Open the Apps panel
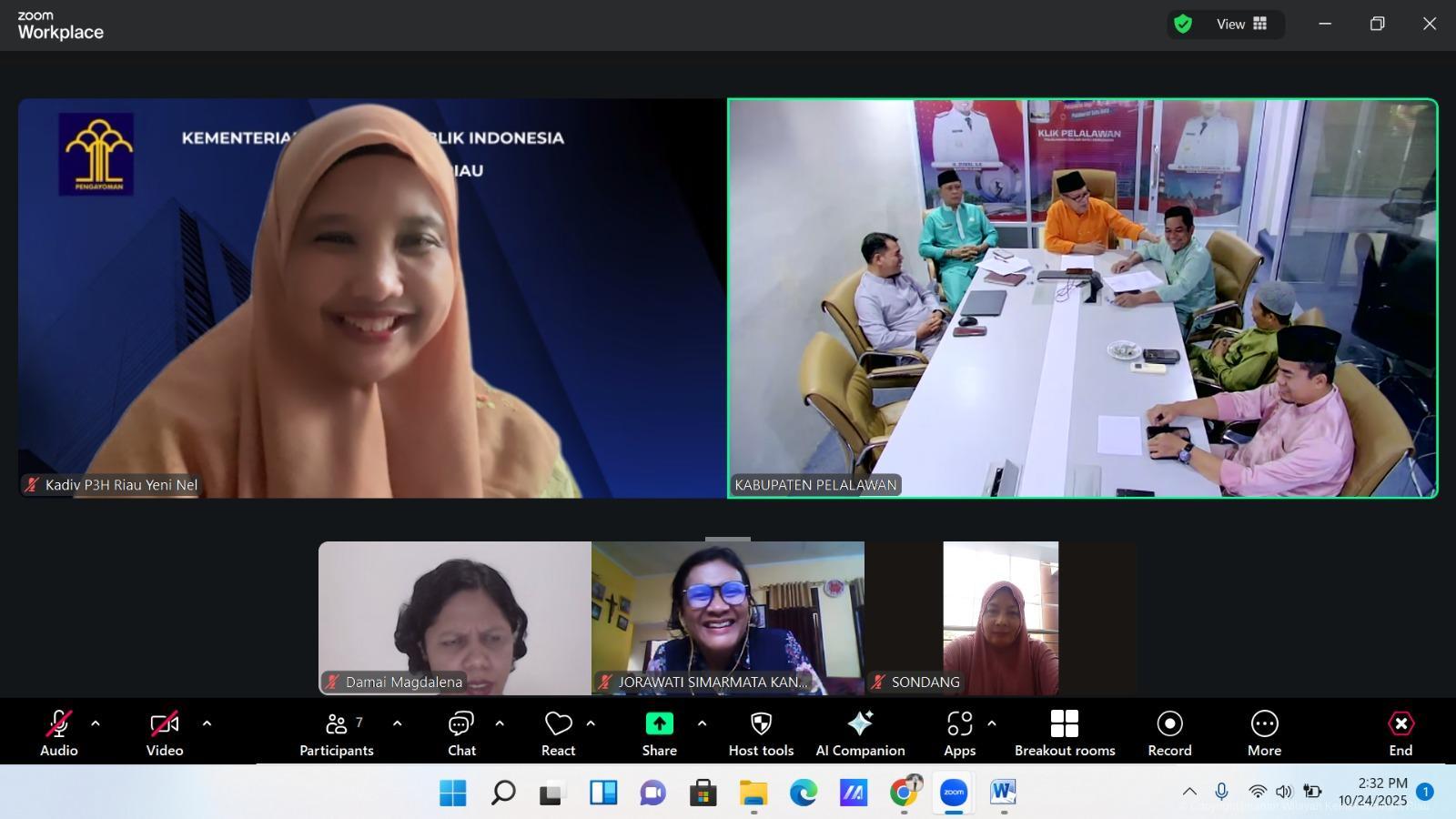Image resolution: width=1456 pixels, height=819 pixels. pyautogui.click(x=959, y=733)
